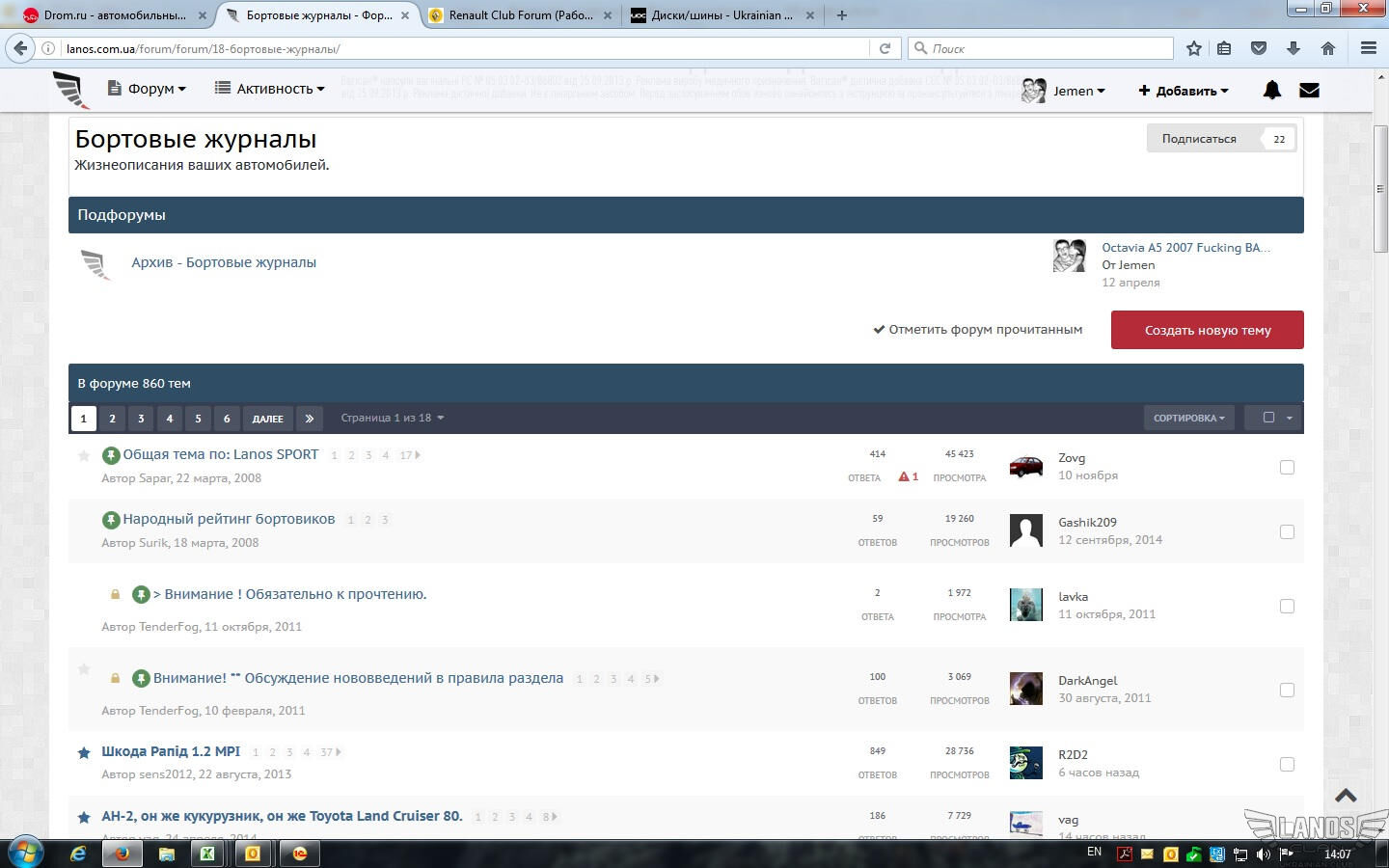Open the 1C application on the taskbar
The image size is (1389, 868).
[x=300, y=854]
